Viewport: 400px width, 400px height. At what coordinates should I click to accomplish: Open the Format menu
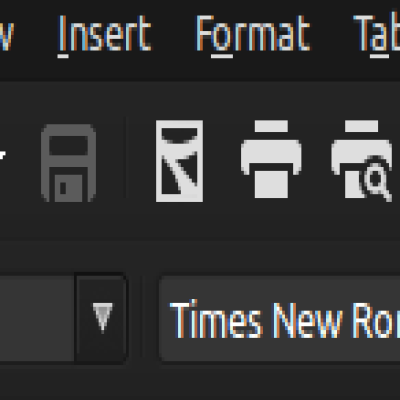253,33
